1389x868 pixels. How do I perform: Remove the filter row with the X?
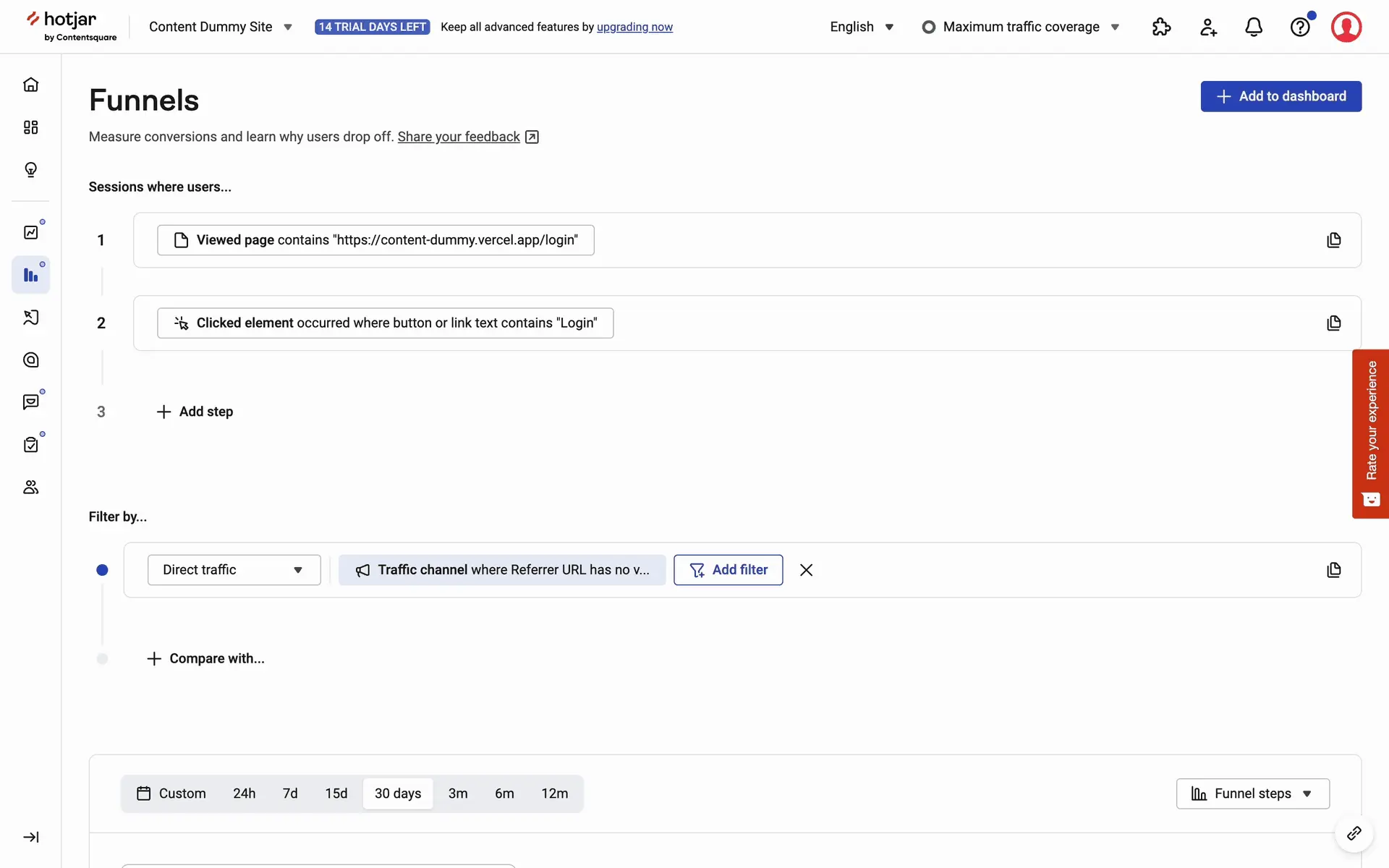point(806,570)
